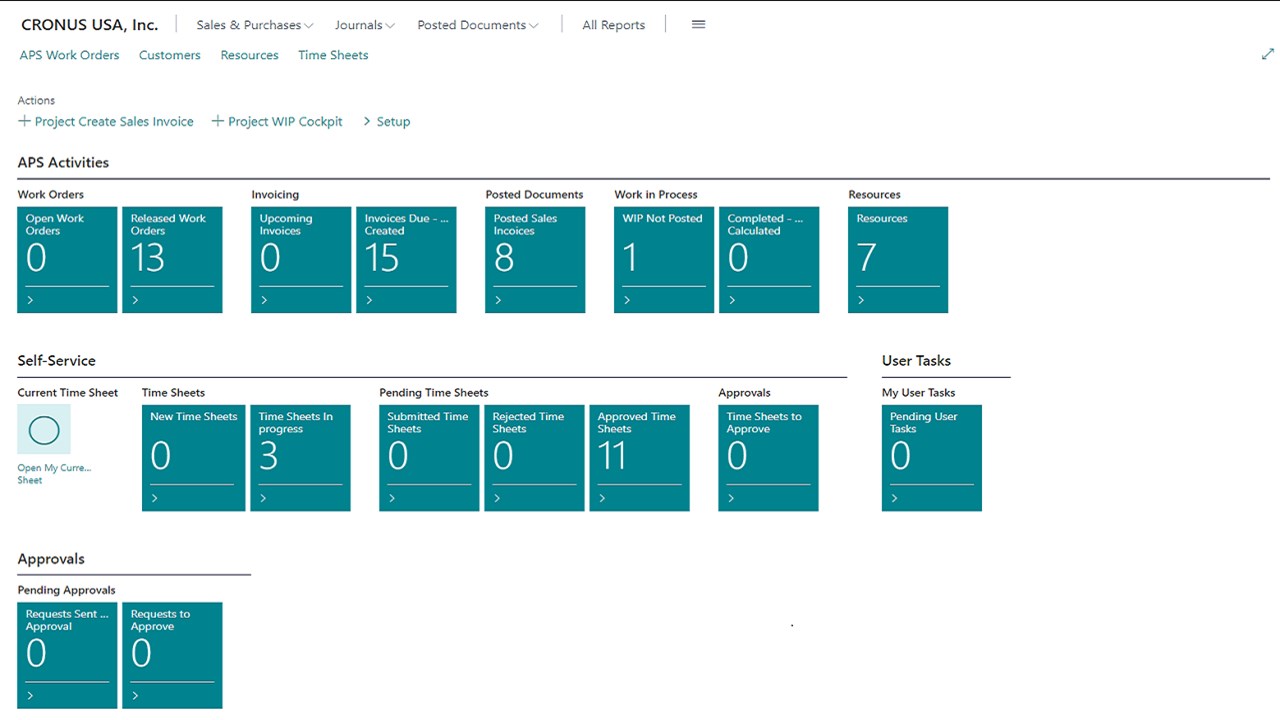The width and height of the screenshot is (1280, 720).
Task: Expand the Journals dropdown menu
Action: coord(364,25)
